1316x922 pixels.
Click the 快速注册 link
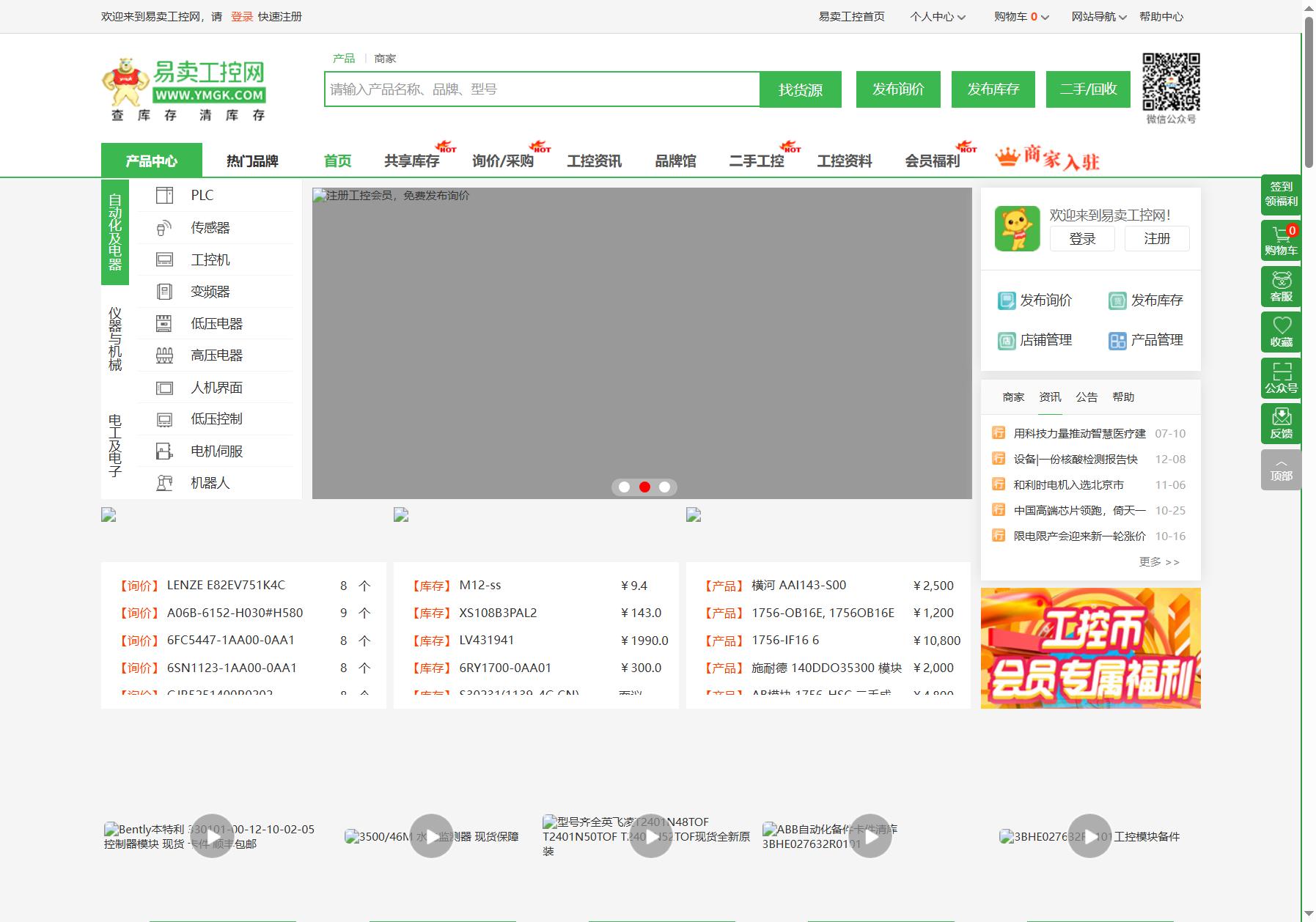[280, 17]
